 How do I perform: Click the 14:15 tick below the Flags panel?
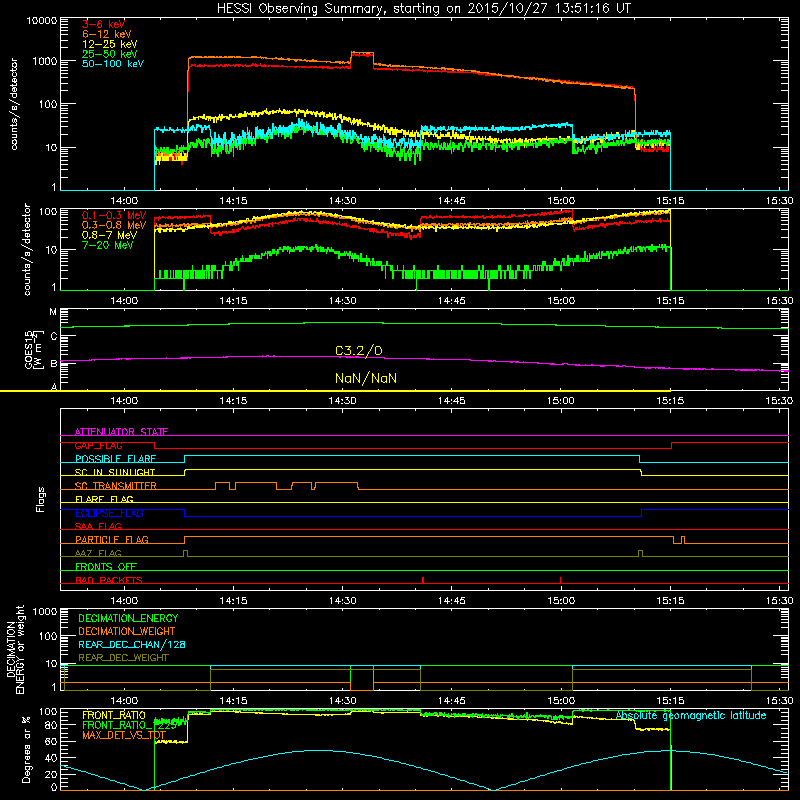(233, 601)
